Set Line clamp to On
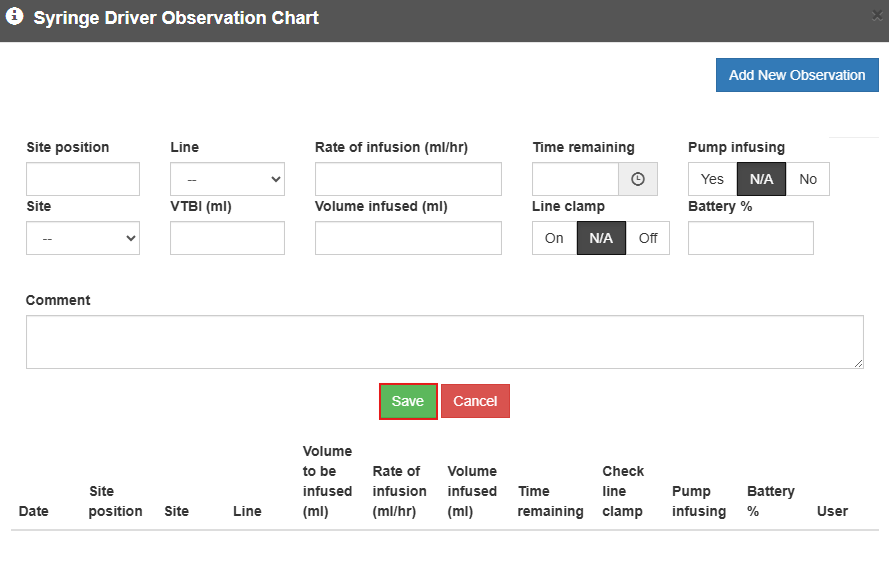The width and height of the screenshot is (889, 579). (x=554, y=238)
